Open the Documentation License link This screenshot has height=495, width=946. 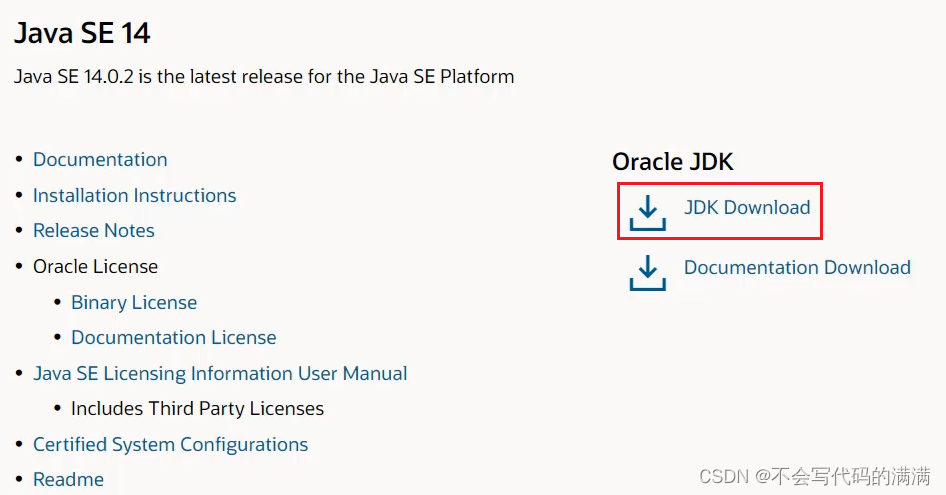click(x=174, y=337)
